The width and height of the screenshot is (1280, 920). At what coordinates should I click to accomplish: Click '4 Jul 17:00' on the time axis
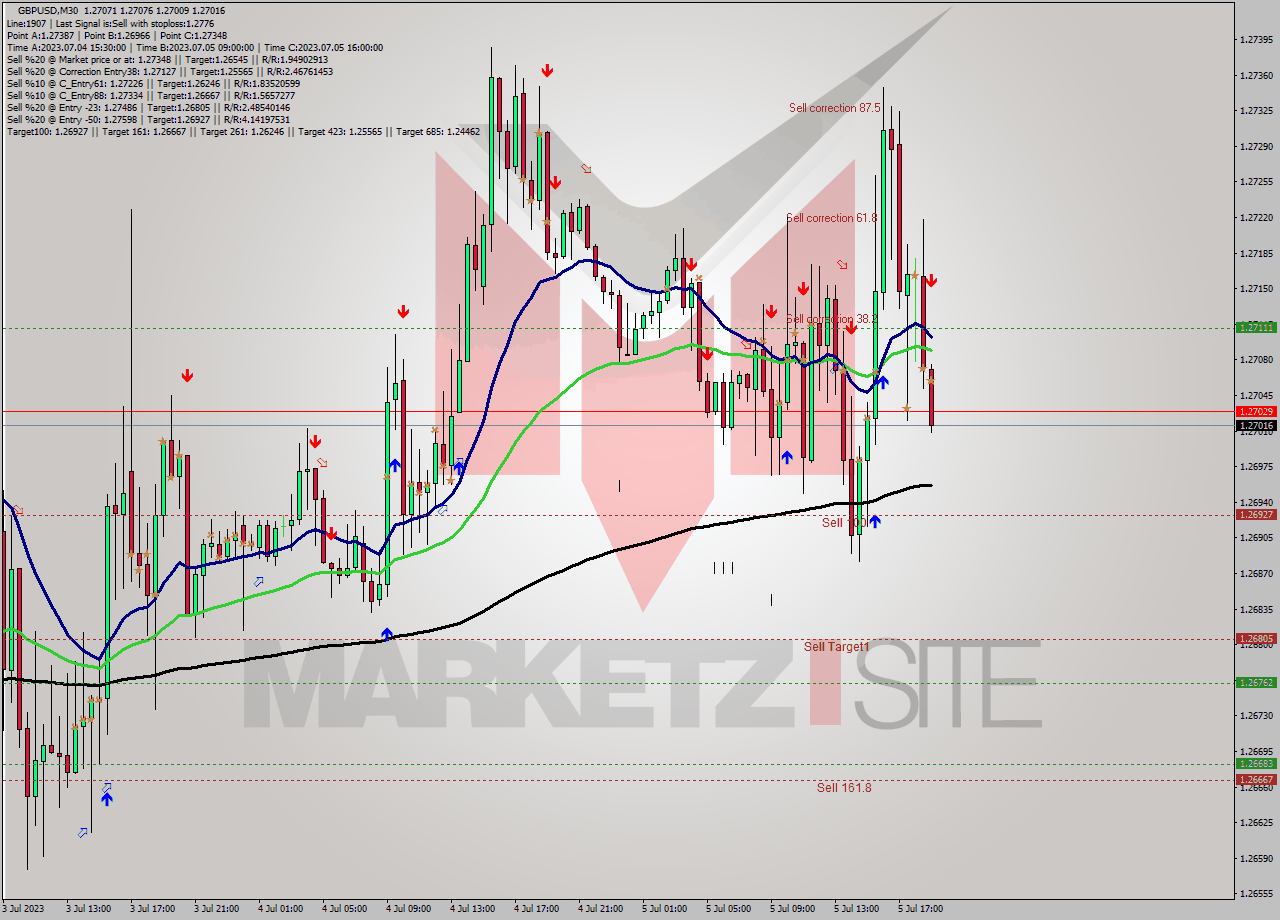(535, 909)
